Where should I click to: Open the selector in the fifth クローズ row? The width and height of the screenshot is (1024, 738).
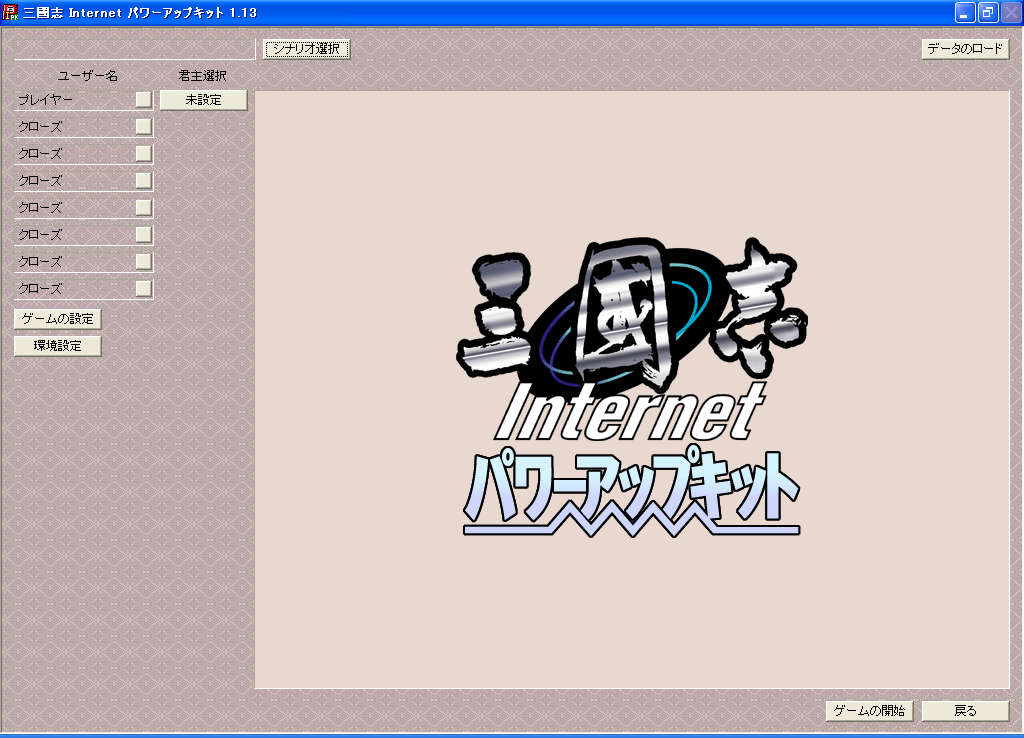pos(144,235)
